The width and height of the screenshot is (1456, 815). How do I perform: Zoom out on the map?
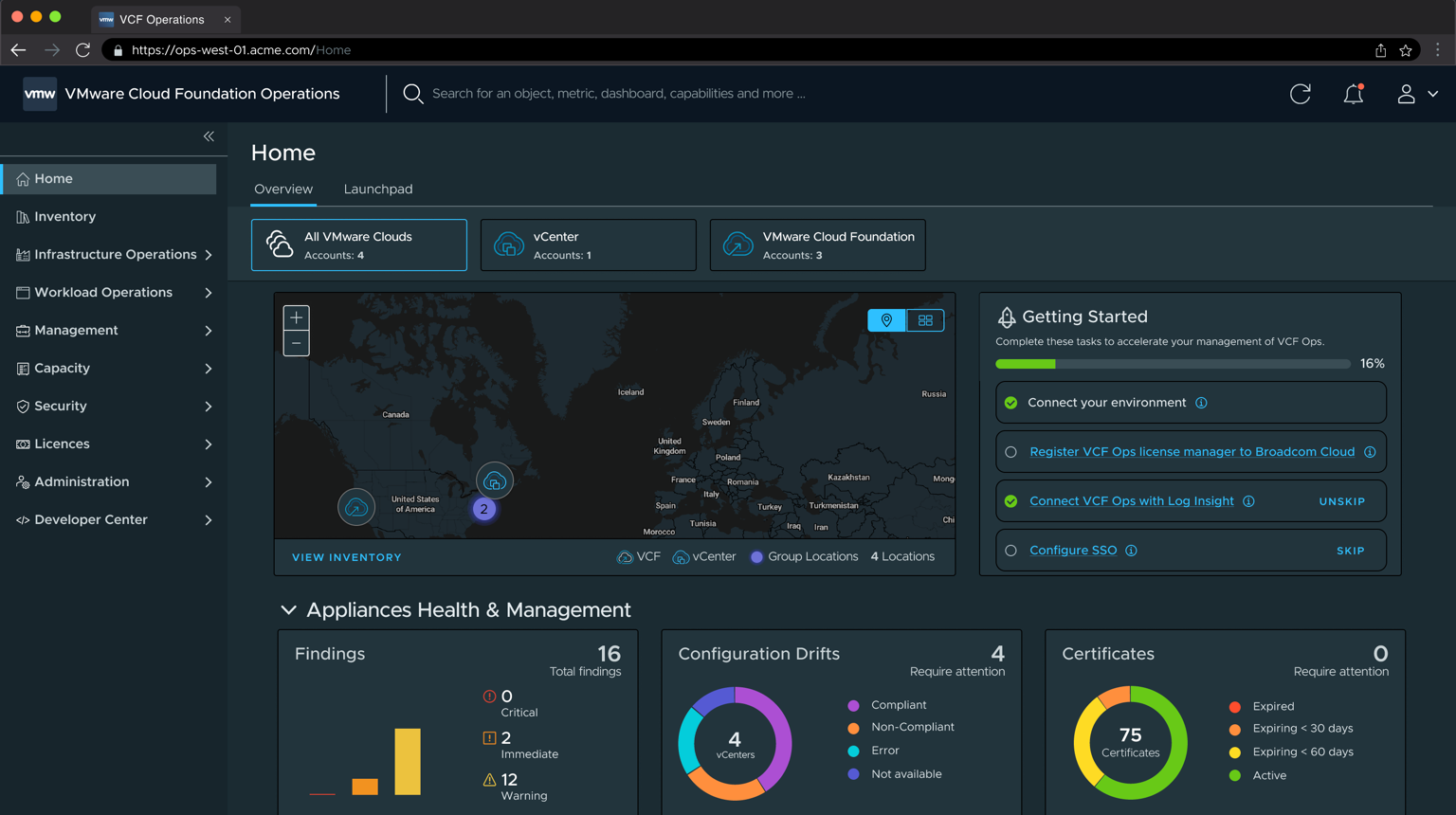coord(297,343)
